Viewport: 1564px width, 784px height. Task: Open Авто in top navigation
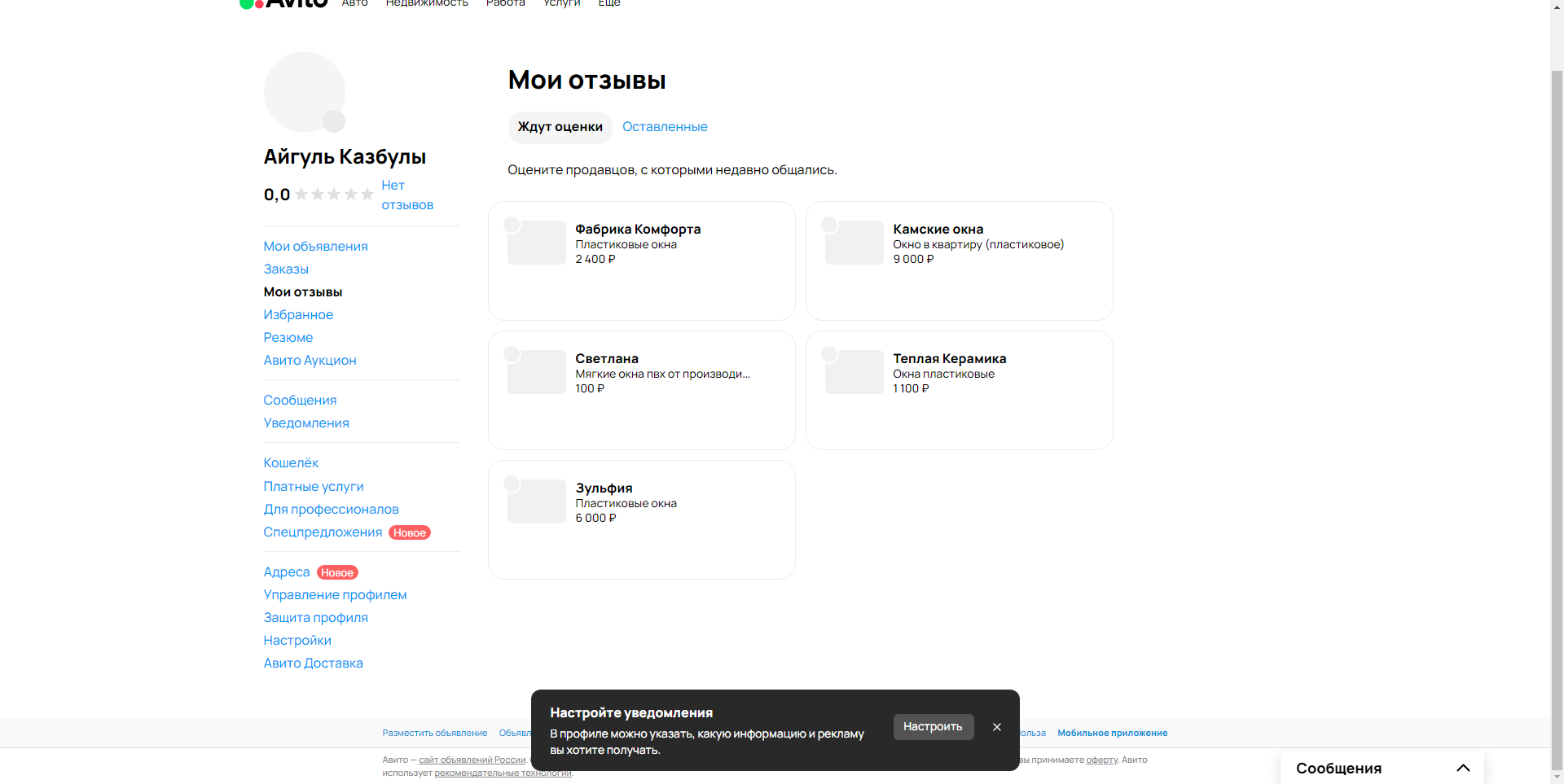355,3
